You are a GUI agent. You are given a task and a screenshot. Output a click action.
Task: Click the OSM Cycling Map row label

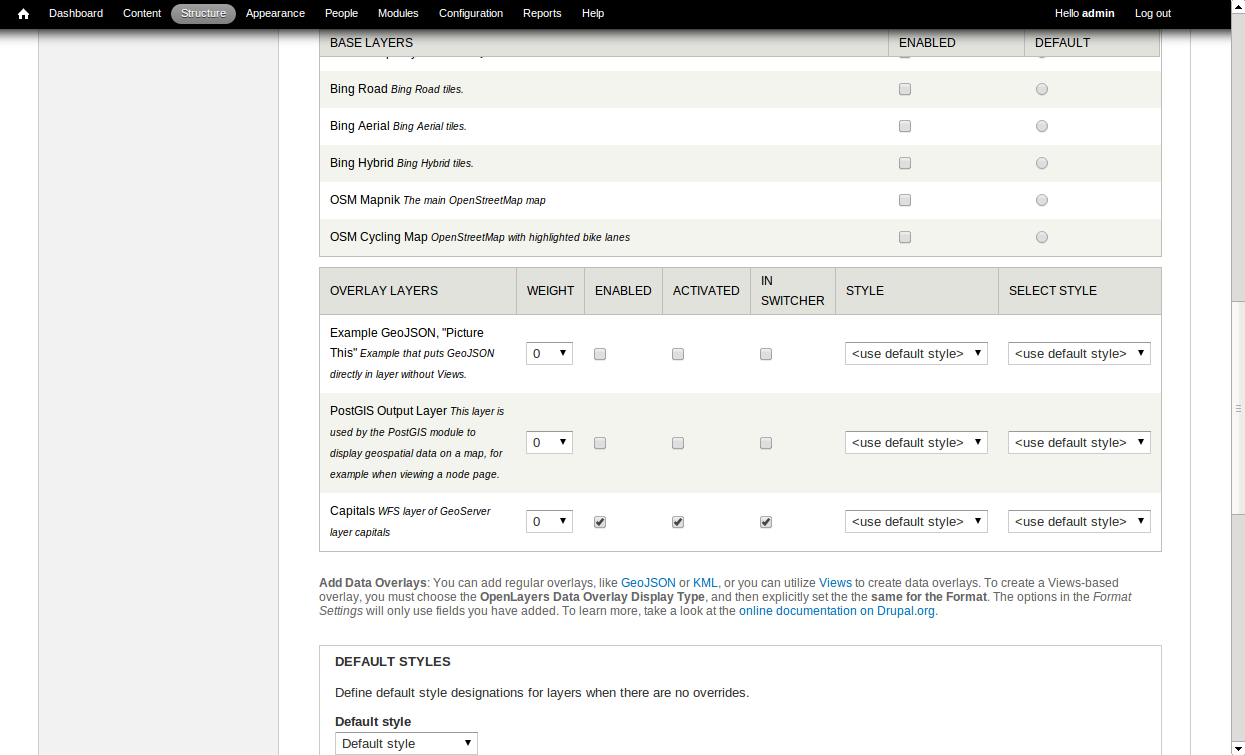pos(378,237)
